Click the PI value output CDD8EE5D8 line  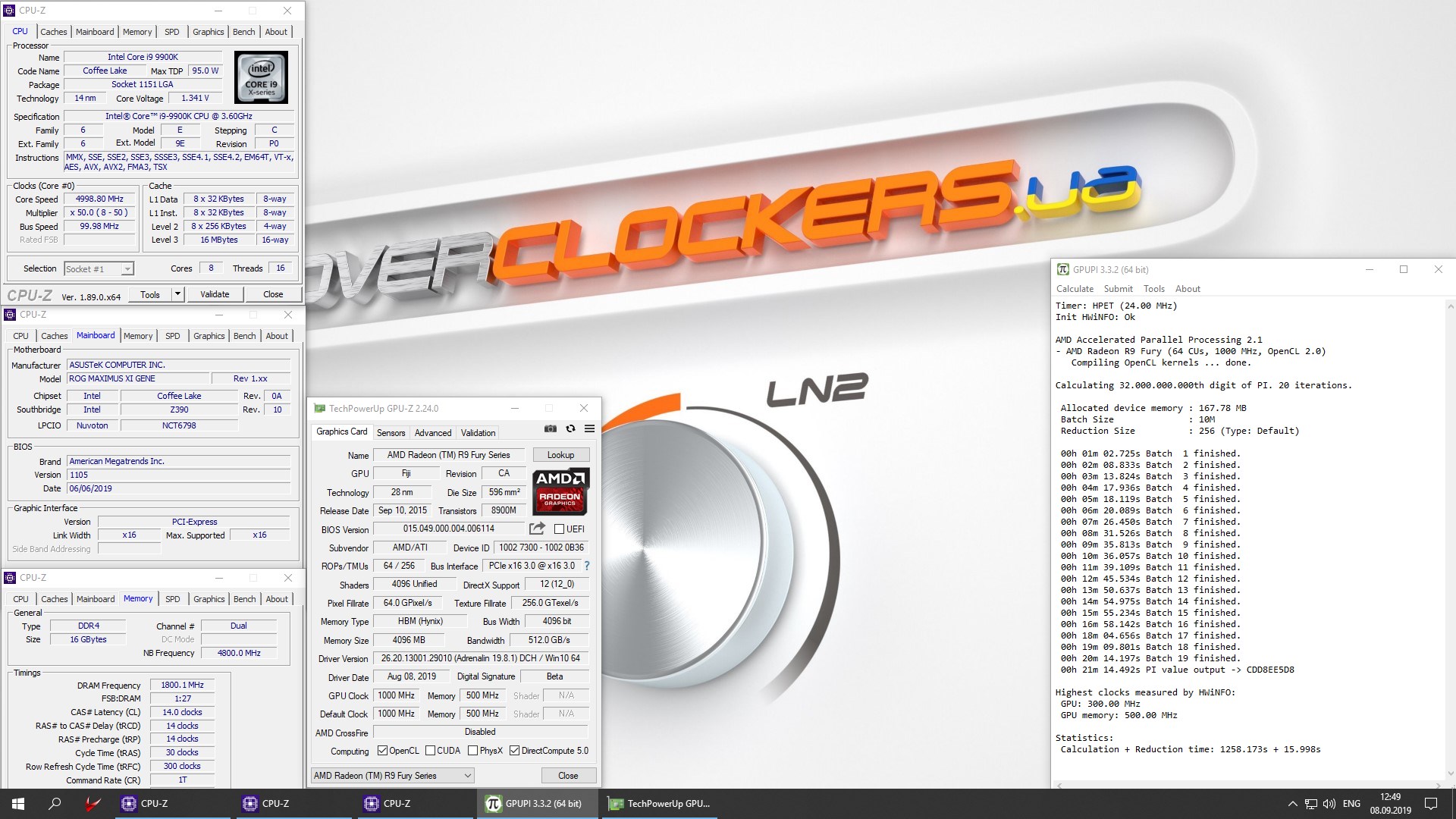1178,670
